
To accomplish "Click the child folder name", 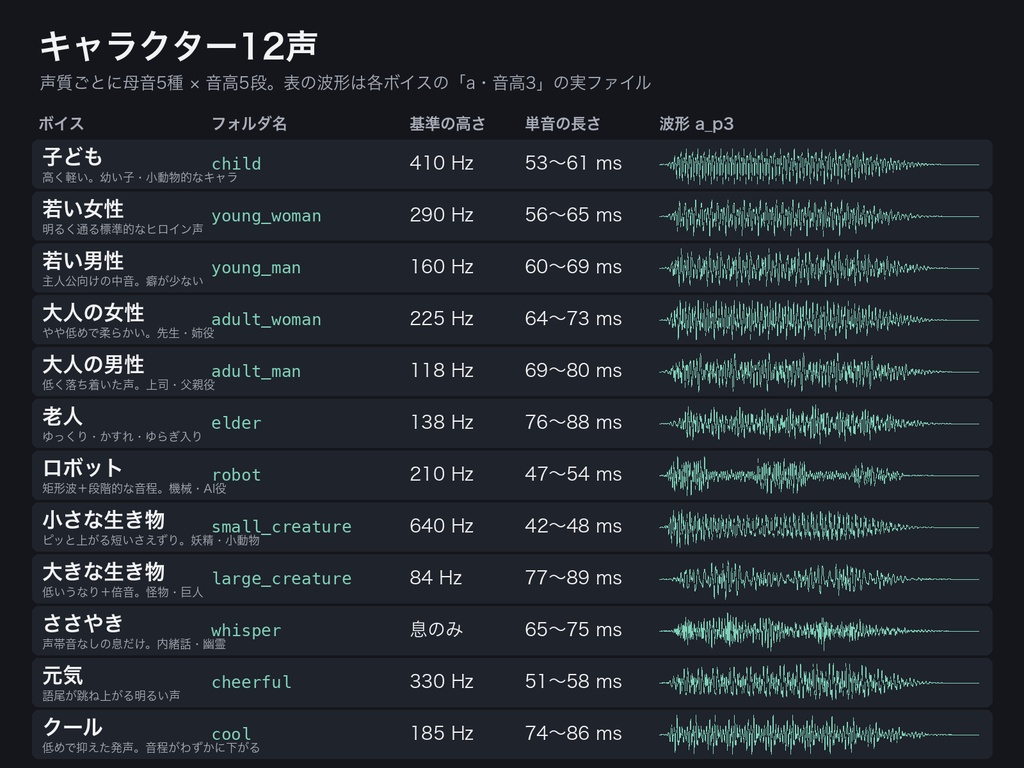I will point(236,163).
